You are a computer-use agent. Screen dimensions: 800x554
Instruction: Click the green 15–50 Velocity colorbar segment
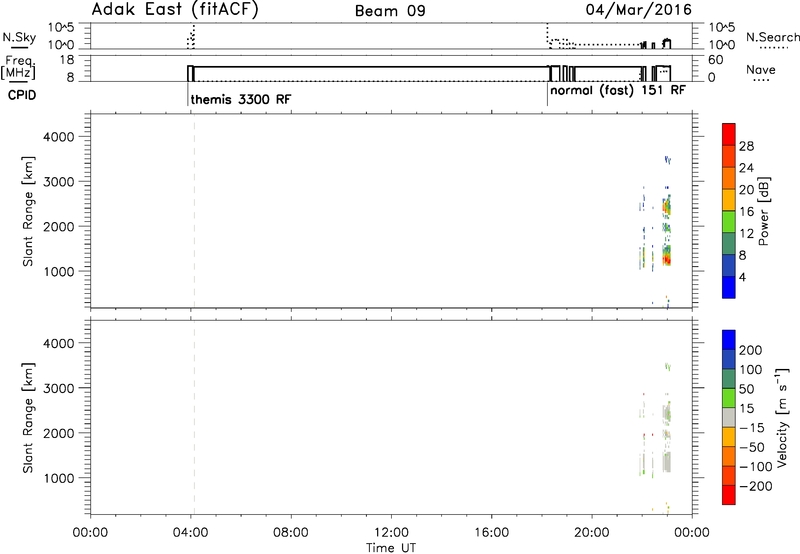pos(729,398)
